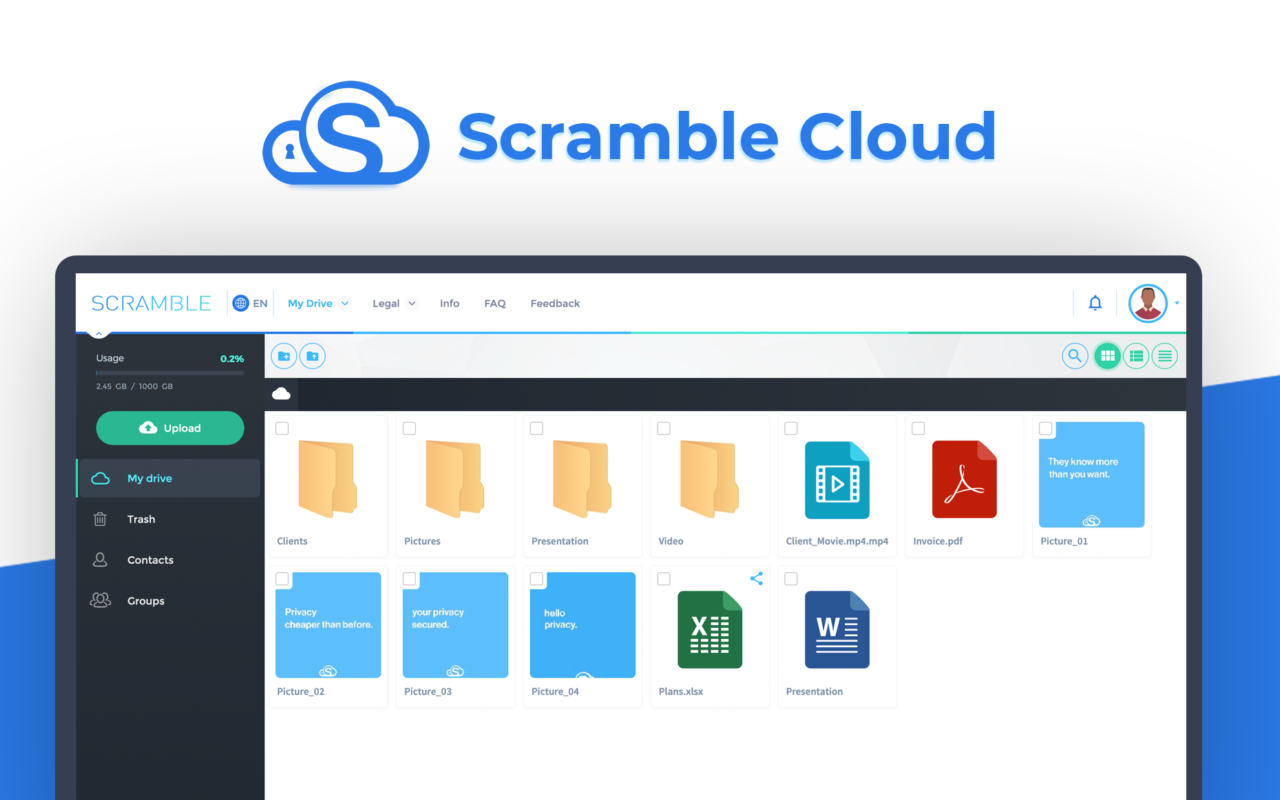Open the Presentation Word document icon
The width and height of the screenshot is (1280, 800).
click(837, 629)
